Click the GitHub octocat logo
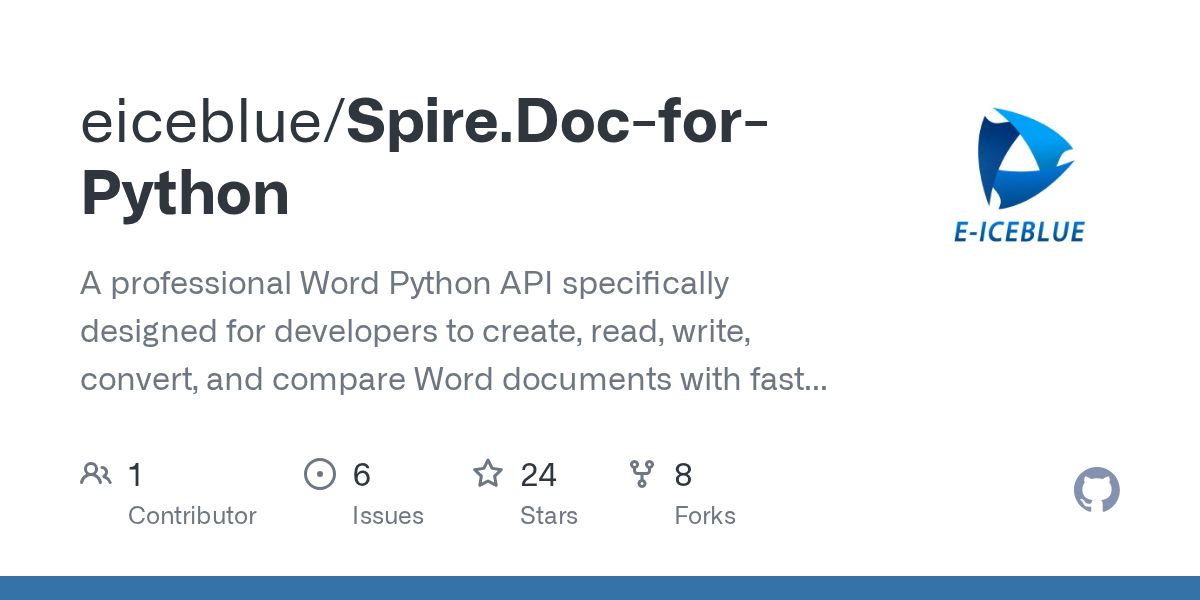Image resolution: width=1200 pixels, height=600 pixels. [x=1097, y=491]
